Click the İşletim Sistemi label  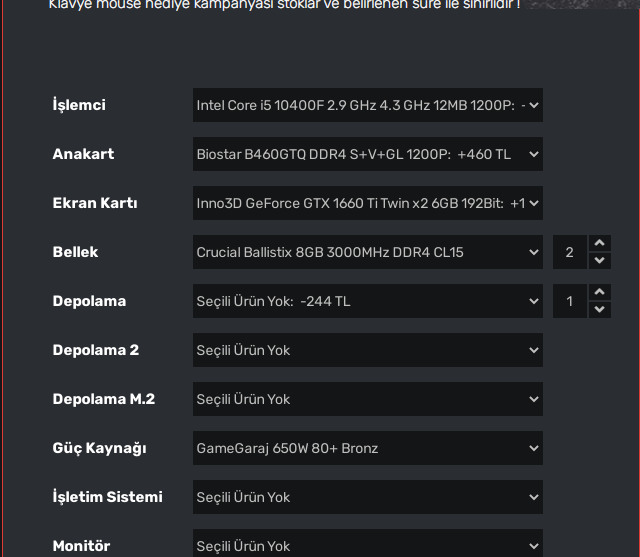(108, 497)
